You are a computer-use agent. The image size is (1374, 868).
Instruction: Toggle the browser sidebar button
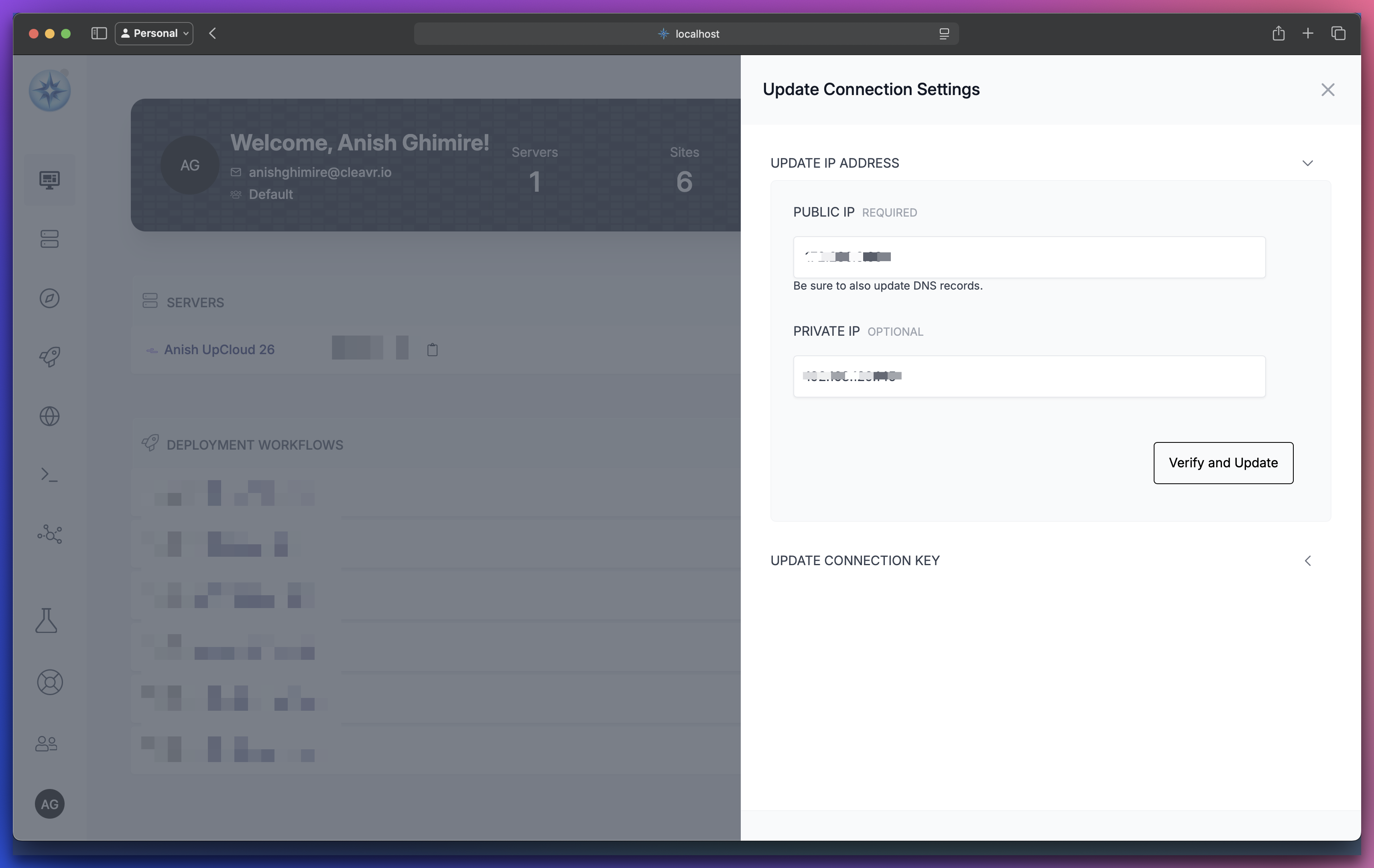pos(99,33)
